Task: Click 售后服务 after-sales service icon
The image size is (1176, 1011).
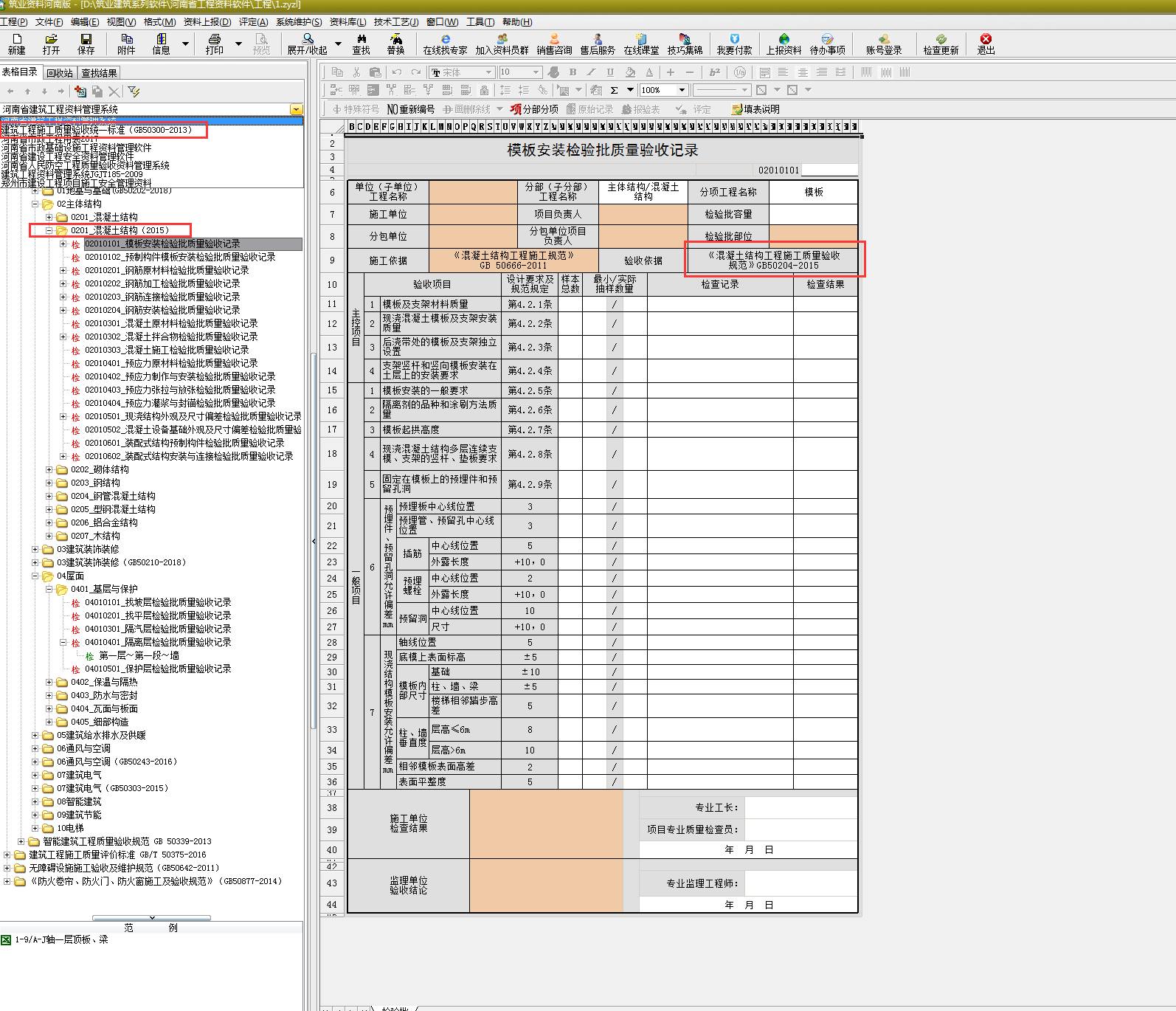Action: pos(598,44)
